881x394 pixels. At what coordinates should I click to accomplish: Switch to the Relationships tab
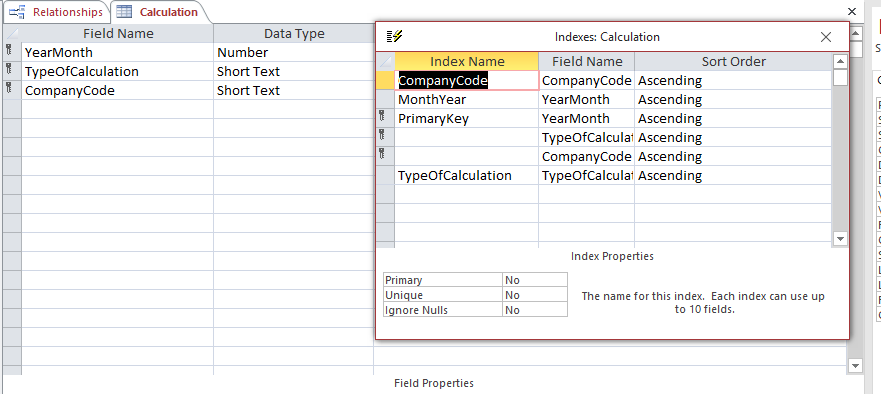click(x=57, y=12)
